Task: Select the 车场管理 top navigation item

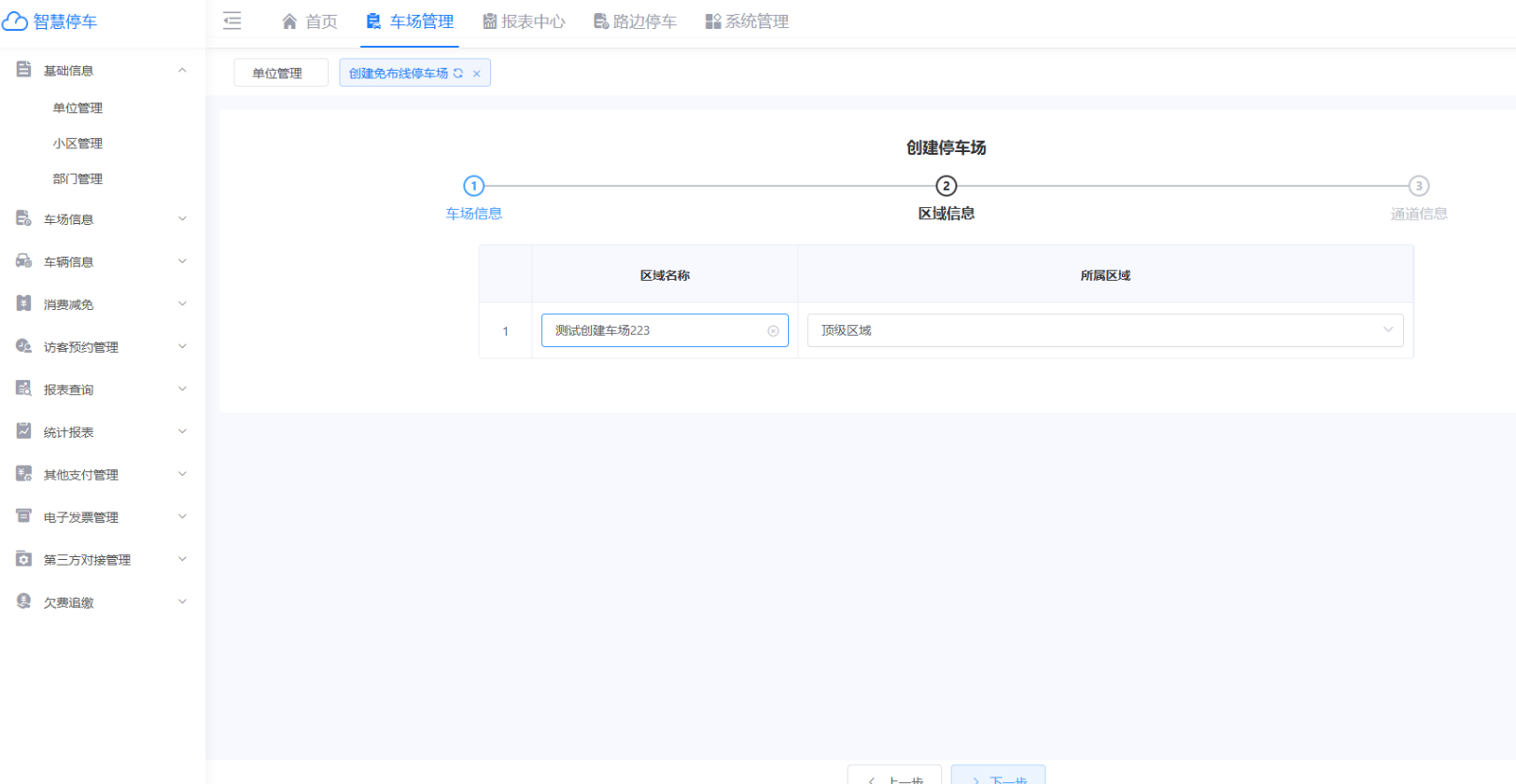Action: 410,21
